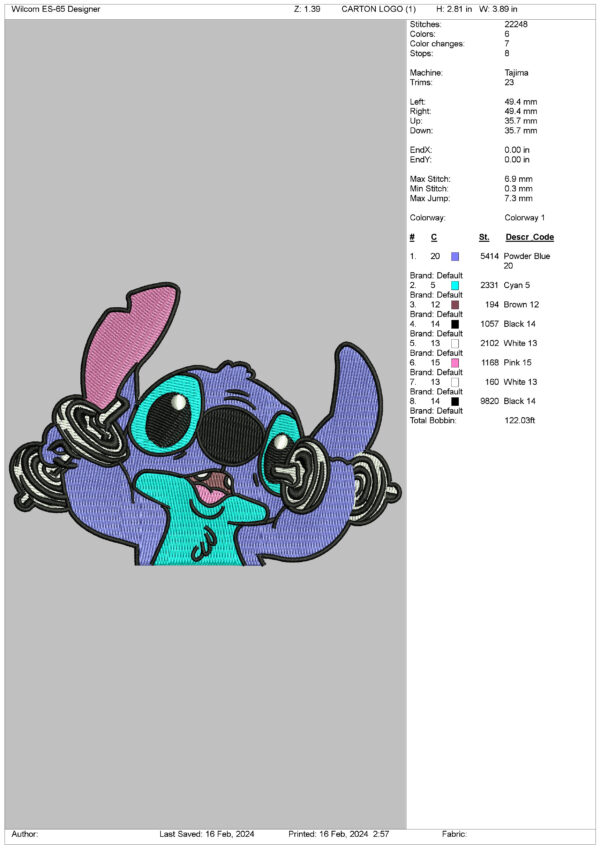
Task: Click the Trims value '23'
Action: (x=509, y=82)
